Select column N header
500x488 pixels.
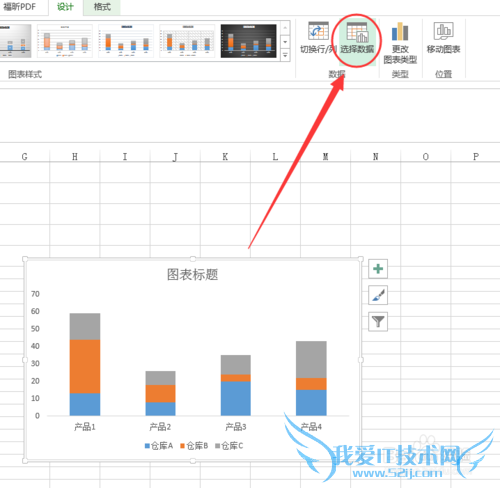375,156
